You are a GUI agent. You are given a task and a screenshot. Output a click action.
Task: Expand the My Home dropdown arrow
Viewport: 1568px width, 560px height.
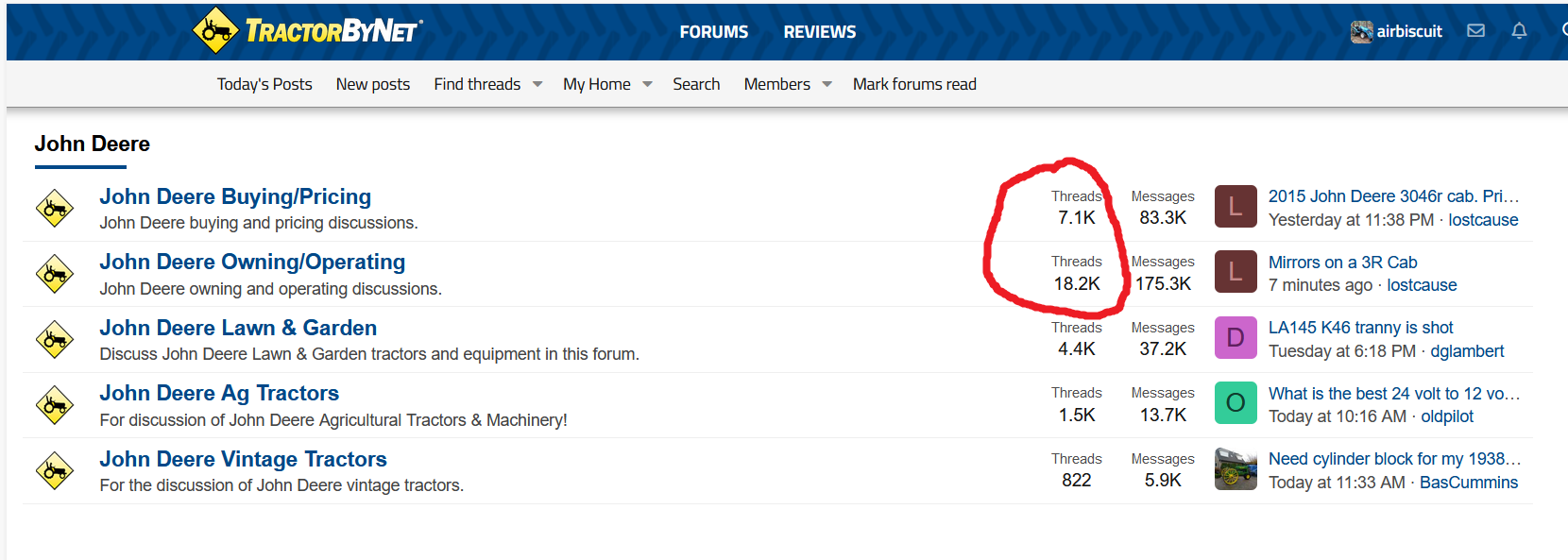(x=647, y=84)
